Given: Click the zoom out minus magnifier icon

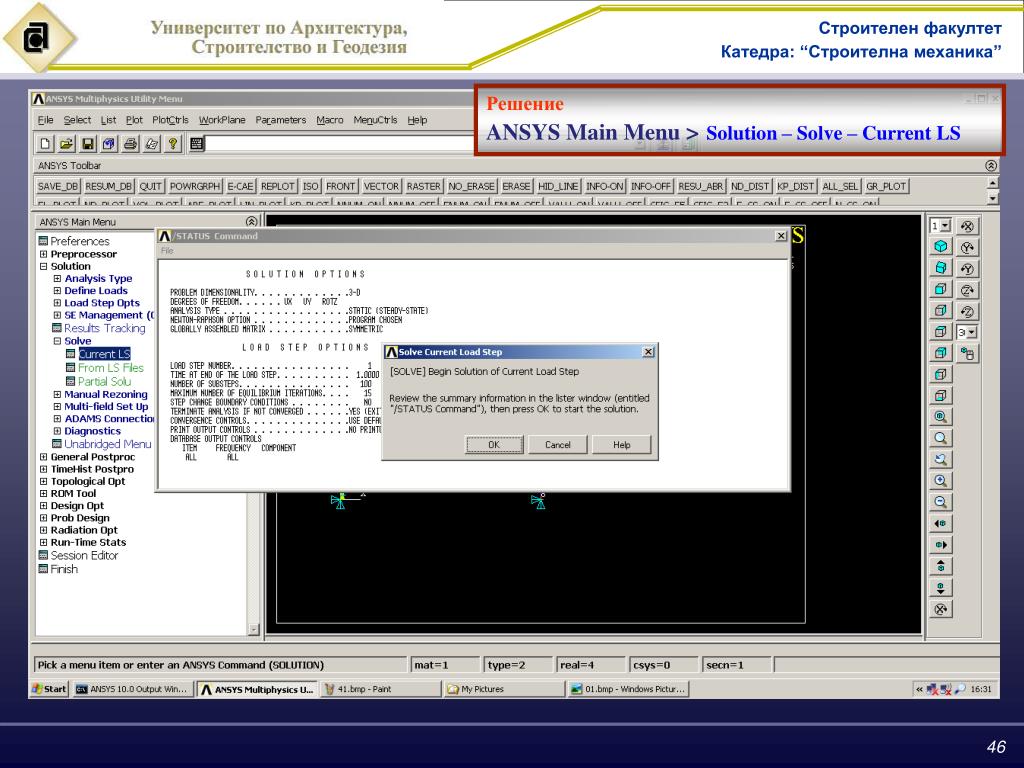Looking at the screenshot, I should coord(940,502).
